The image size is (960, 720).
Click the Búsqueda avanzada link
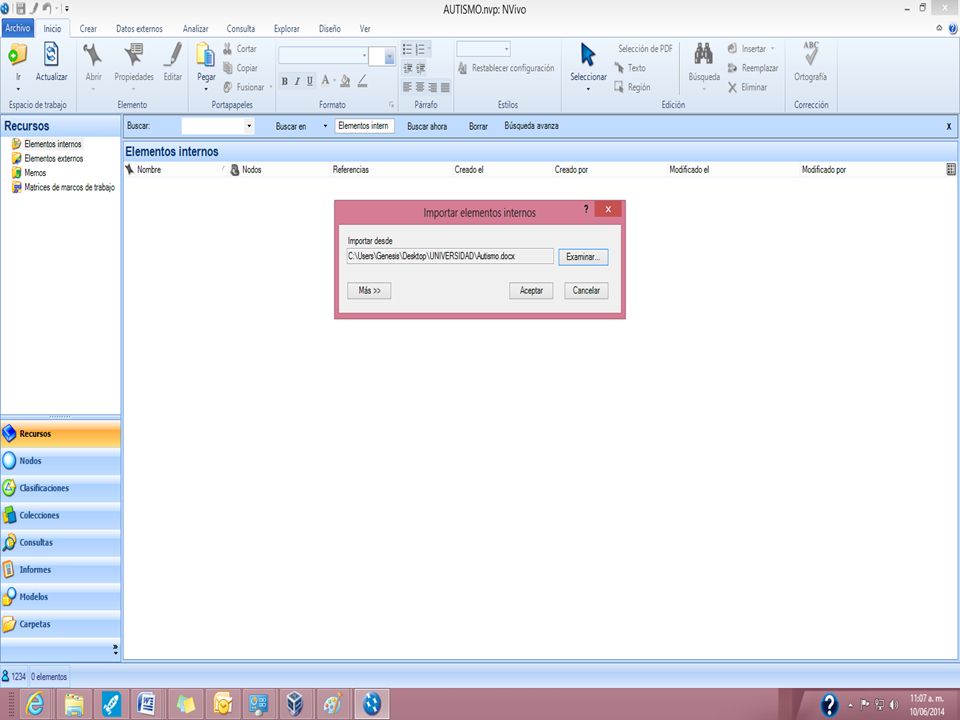531,126
